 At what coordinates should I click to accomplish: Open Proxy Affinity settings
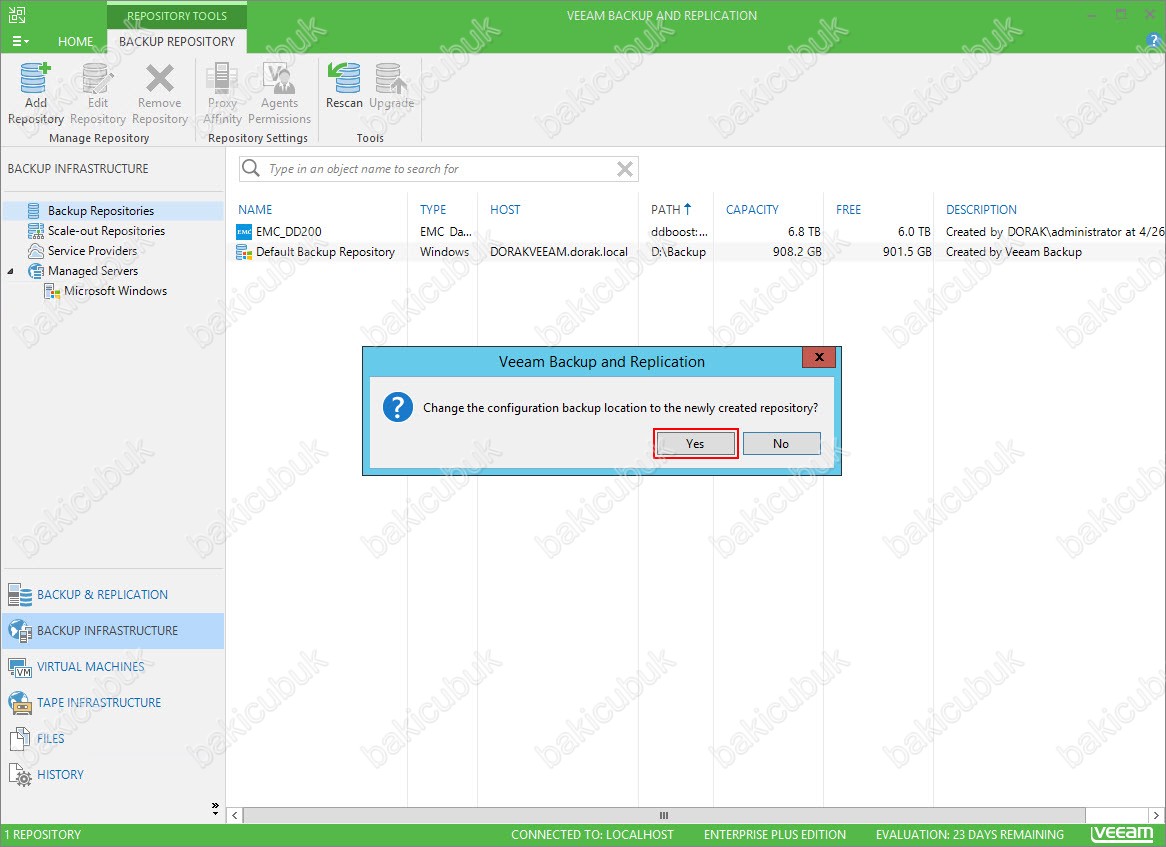[x=222, y=94]
